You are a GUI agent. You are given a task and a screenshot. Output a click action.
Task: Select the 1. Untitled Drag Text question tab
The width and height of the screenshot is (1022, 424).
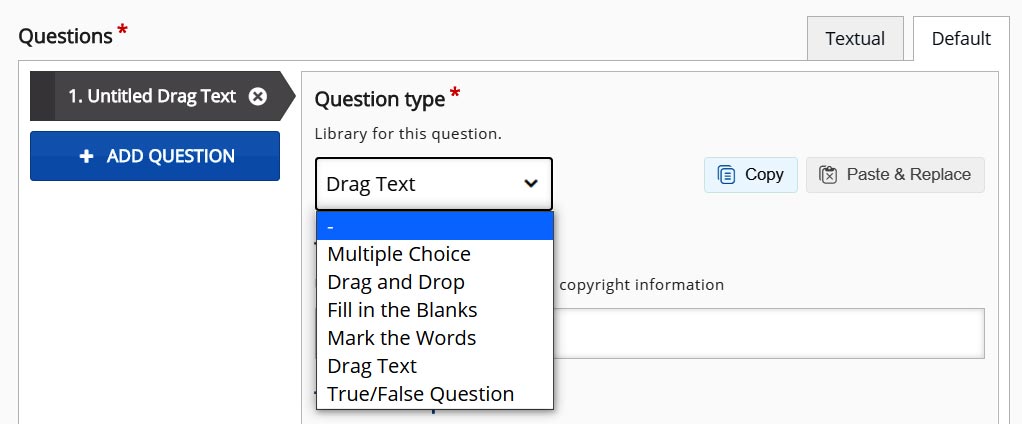click(152, 96)
